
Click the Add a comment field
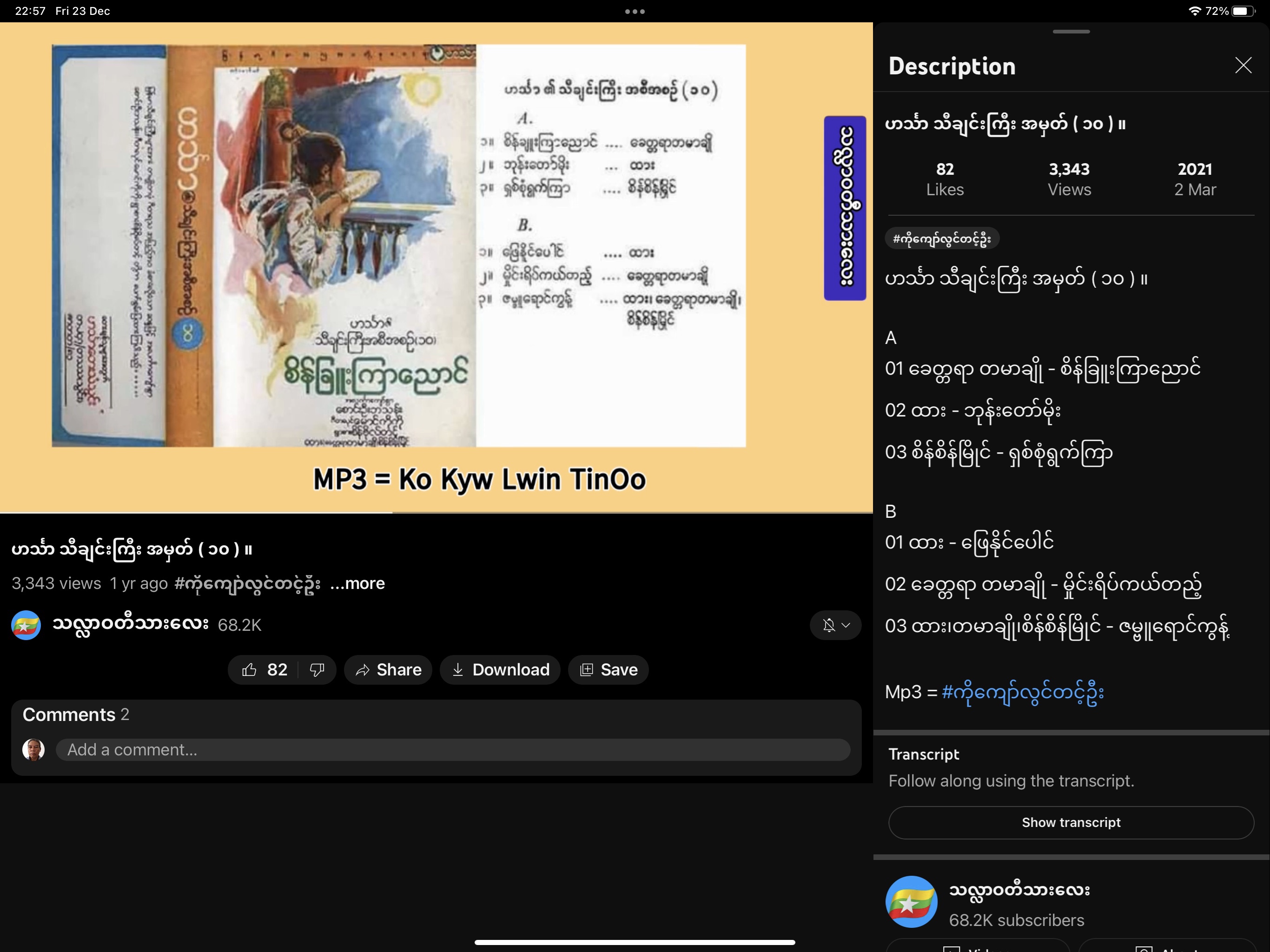(x=452, y=749)
